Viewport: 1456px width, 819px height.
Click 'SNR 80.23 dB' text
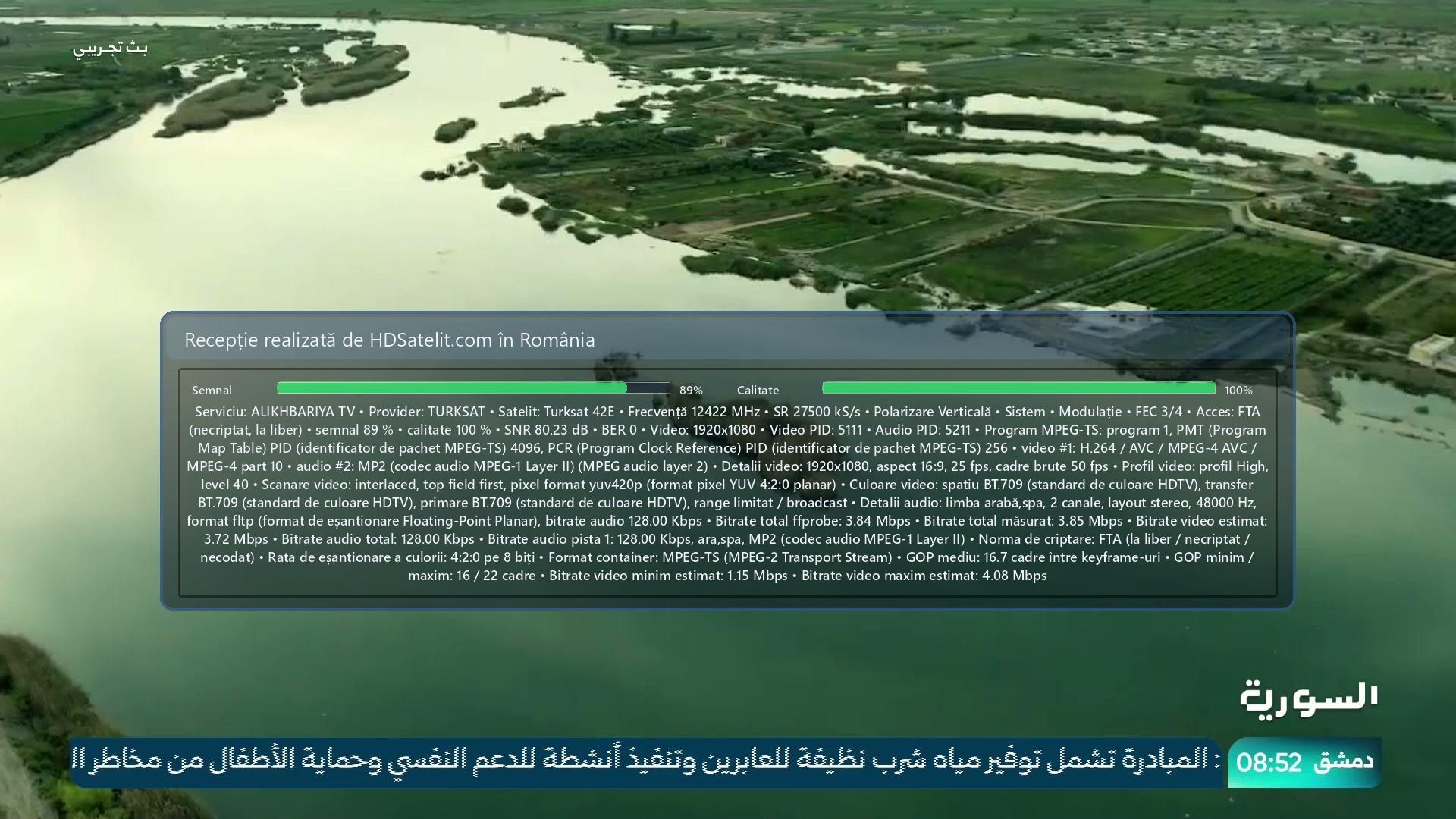(x=546, y=430)
